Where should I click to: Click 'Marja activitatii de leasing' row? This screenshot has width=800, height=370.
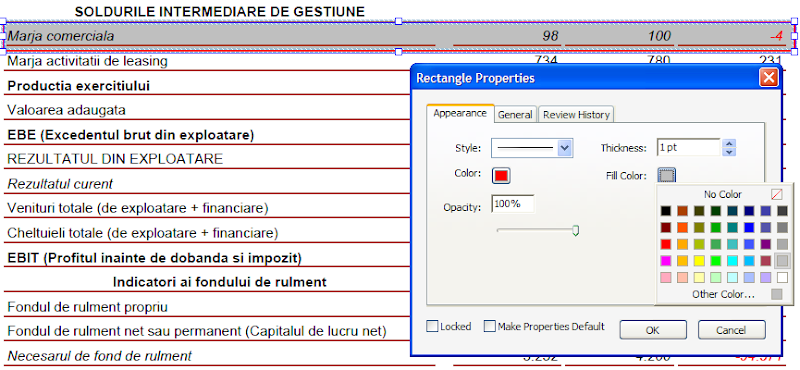click(x=87, y=61)
